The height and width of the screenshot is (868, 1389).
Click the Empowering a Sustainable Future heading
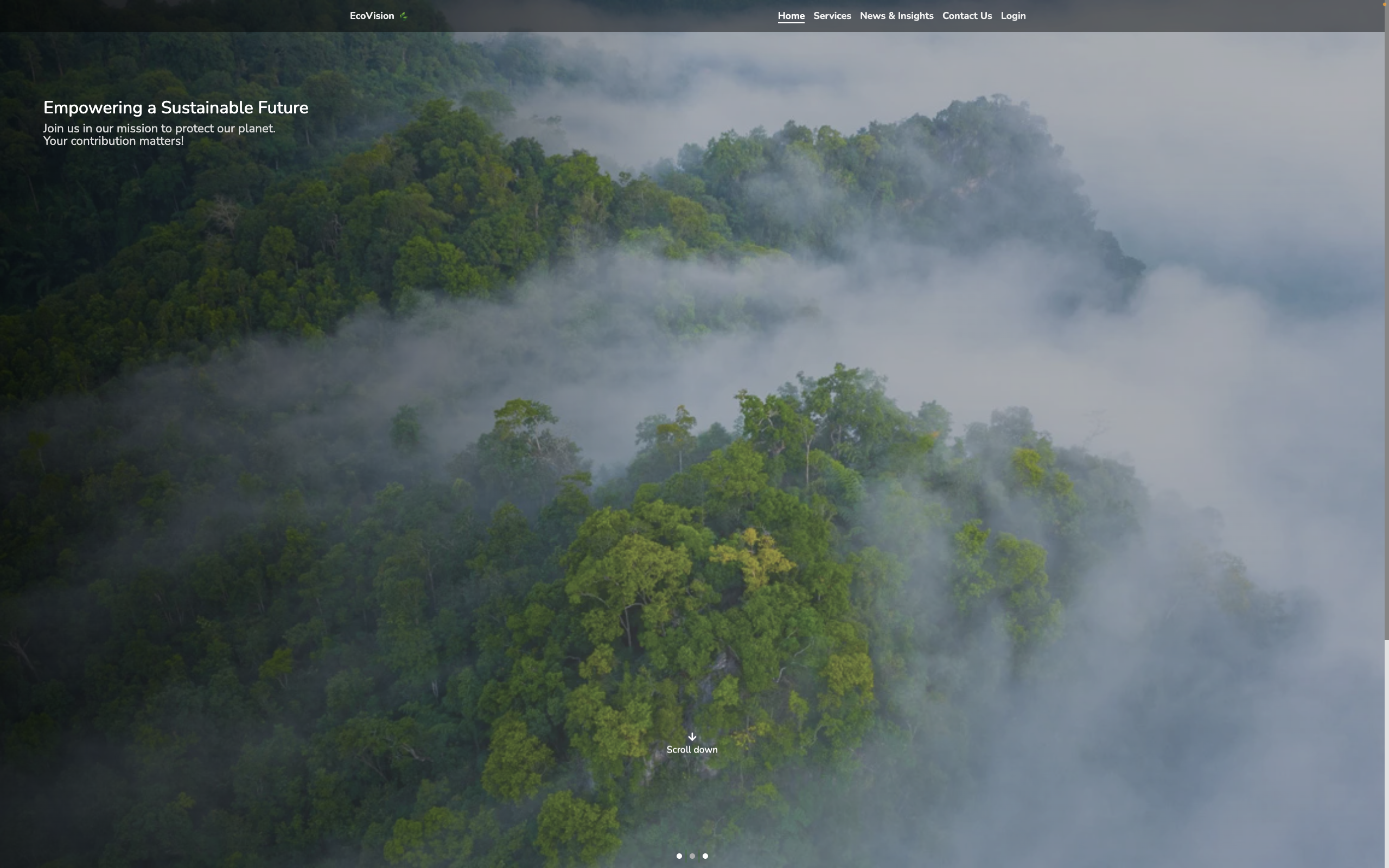(176, 108)
